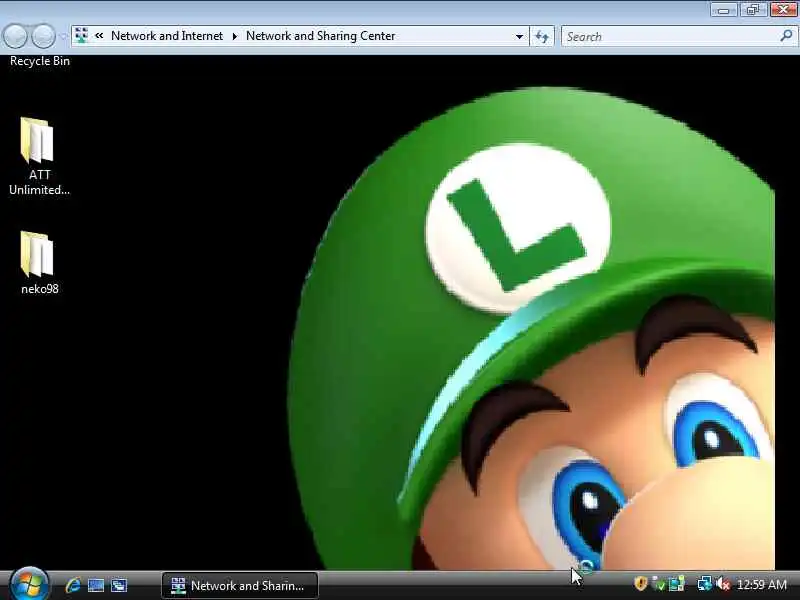Open the address bar history dropdown

(519, 36)
